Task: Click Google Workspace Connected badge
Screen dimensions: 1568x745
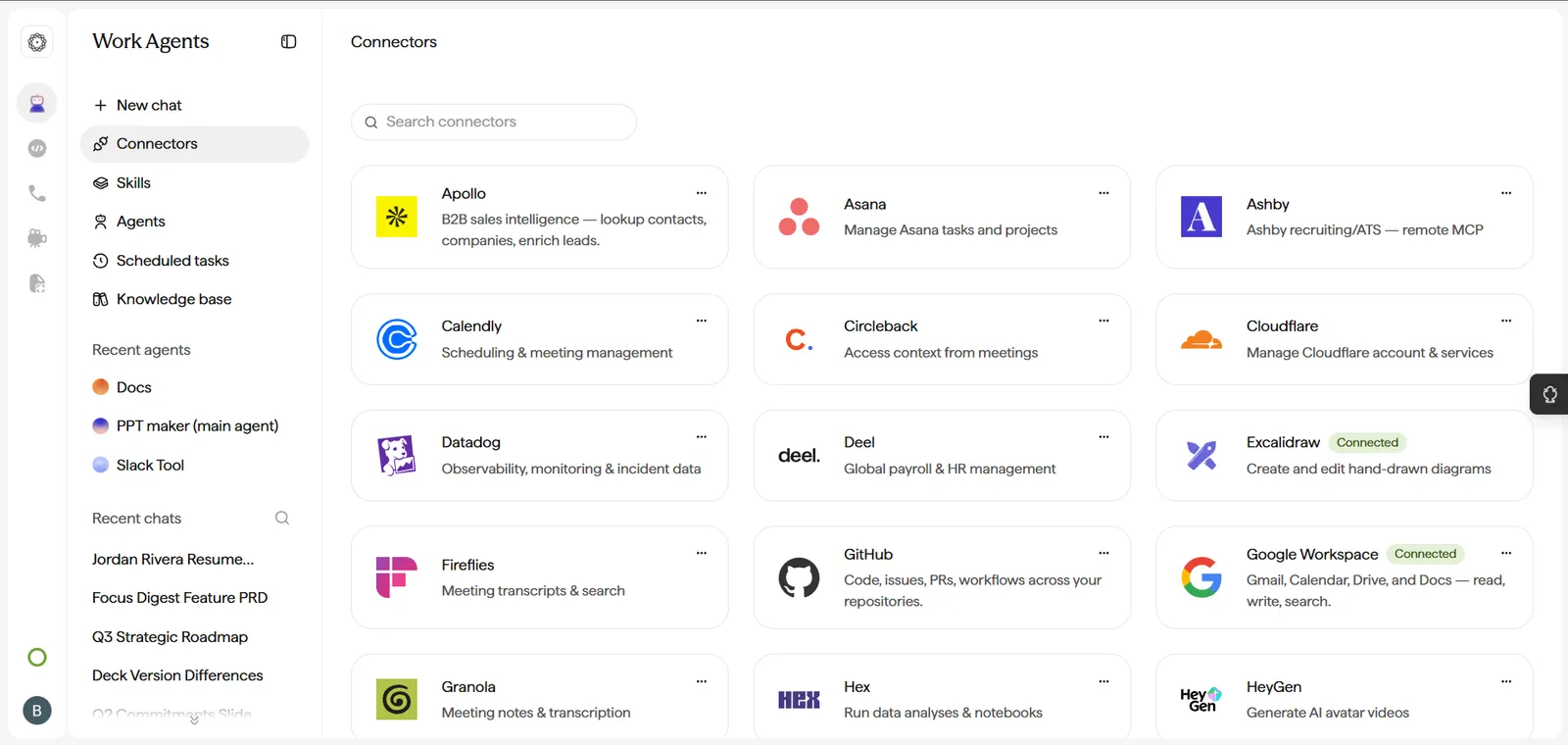Action: click(x=1425, y=554)
